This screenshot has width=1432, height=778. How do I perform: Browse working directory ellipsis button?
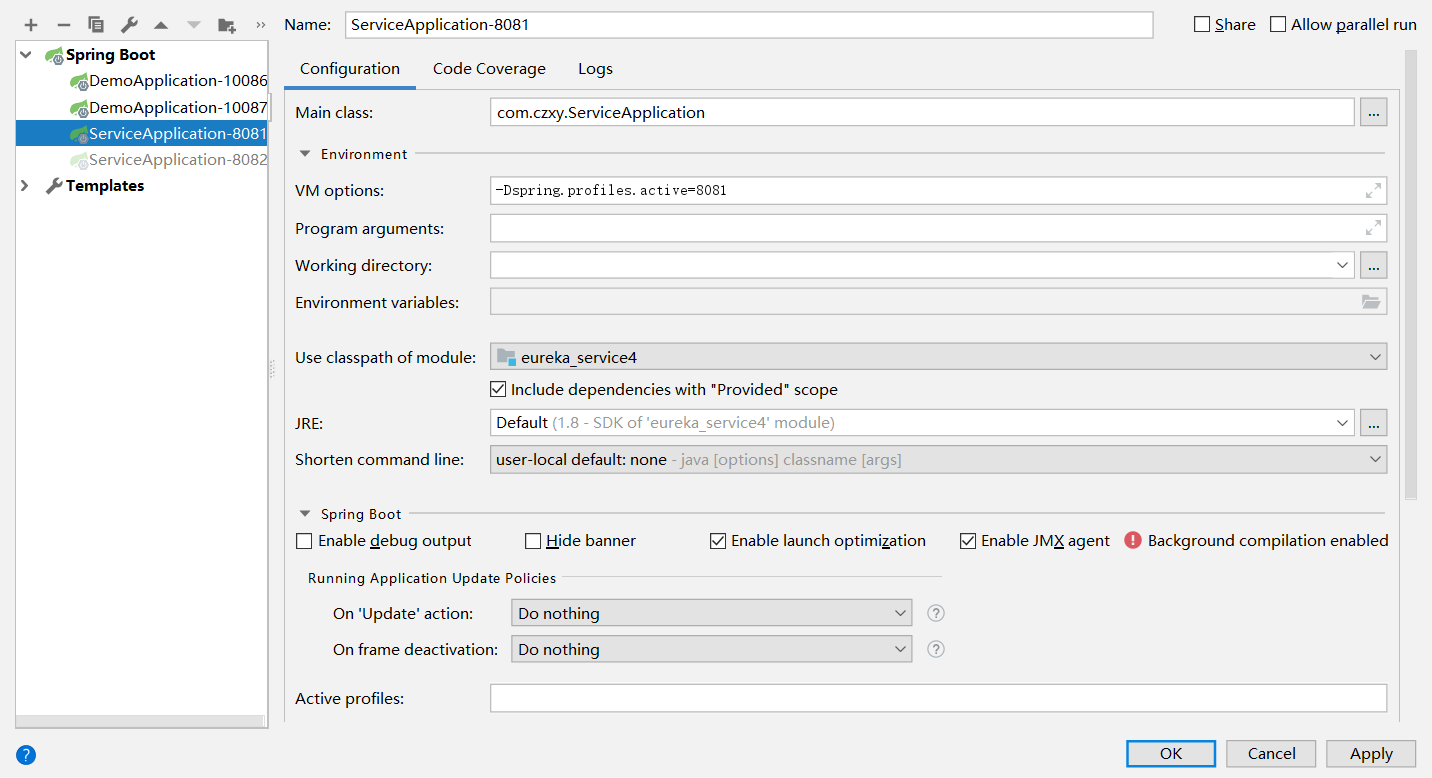[1373, 265]
